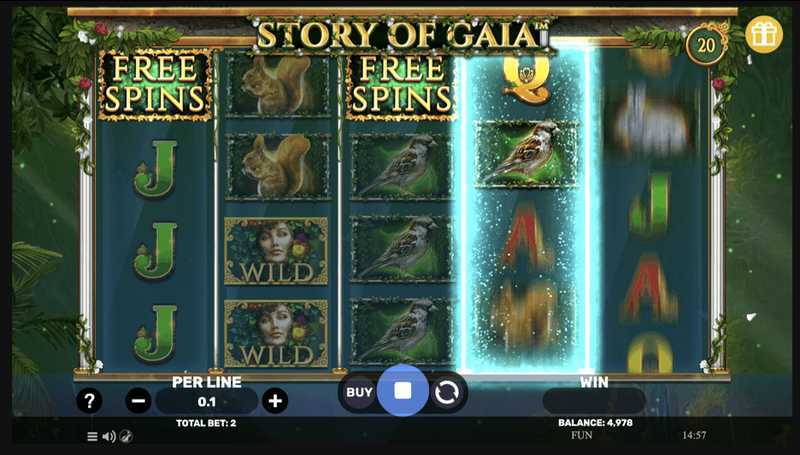Open the help question mark icon
800x455 pixels.
tap(89, 401)
